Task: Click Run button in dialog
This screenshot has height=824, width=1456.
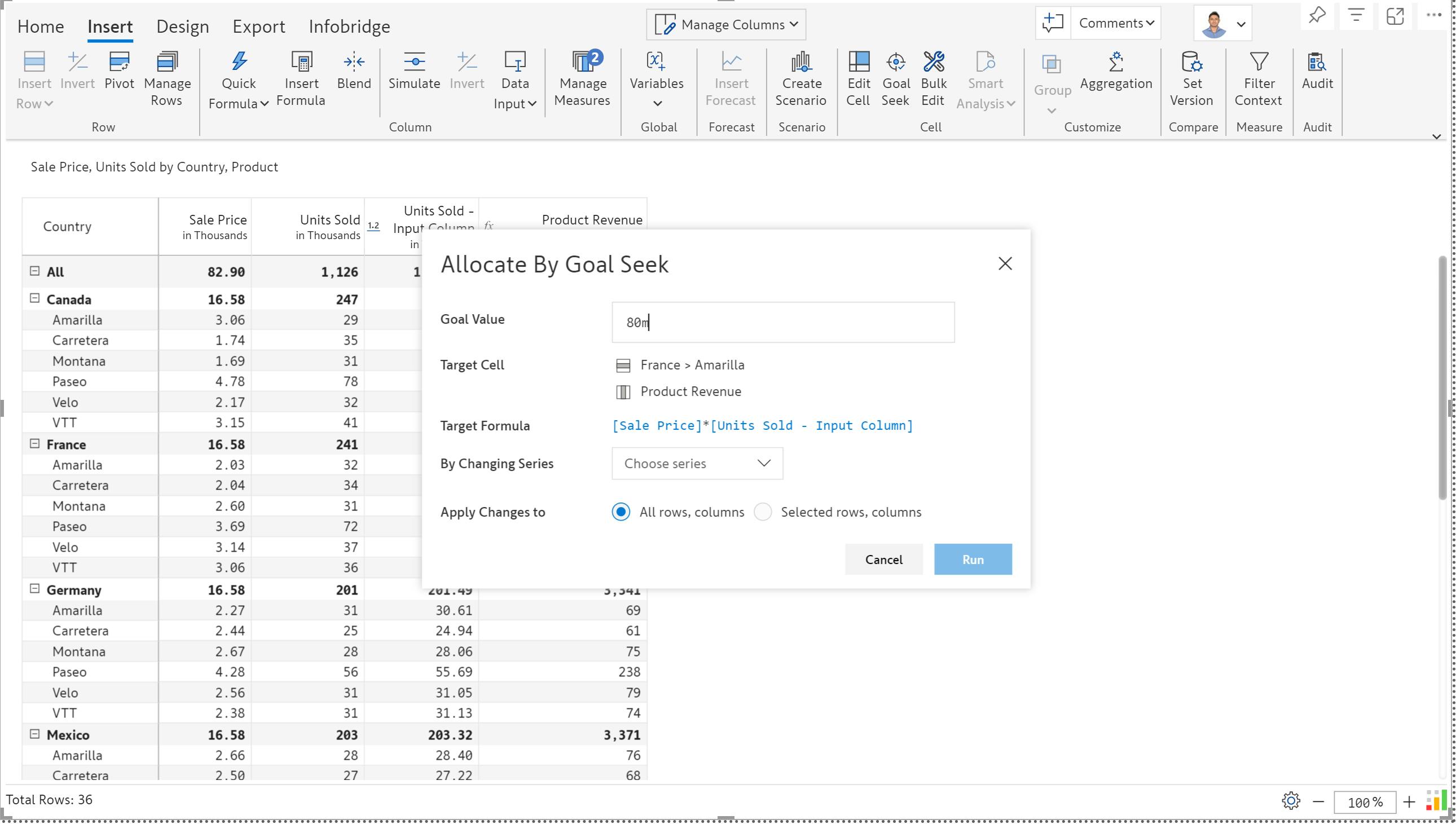Action: coord(973,559)
